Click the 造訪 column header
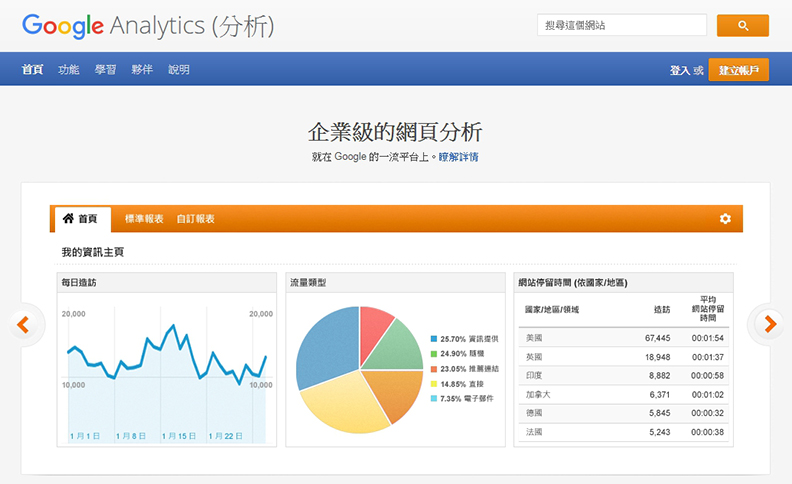This screenshot has width=792, height=484. [662, 310]
